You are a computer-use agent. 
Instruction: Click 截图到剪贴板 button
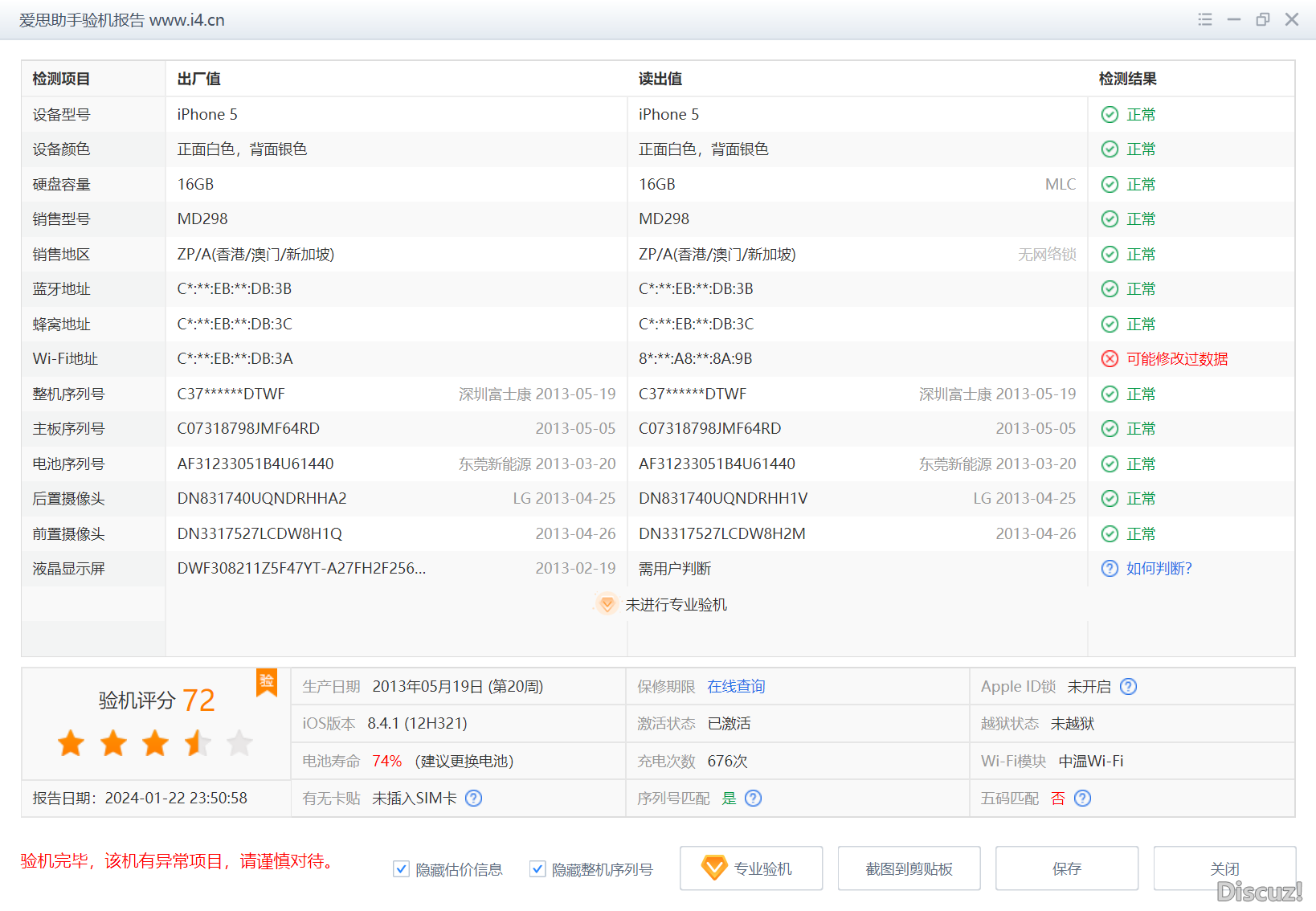click(x=909, y=868)
